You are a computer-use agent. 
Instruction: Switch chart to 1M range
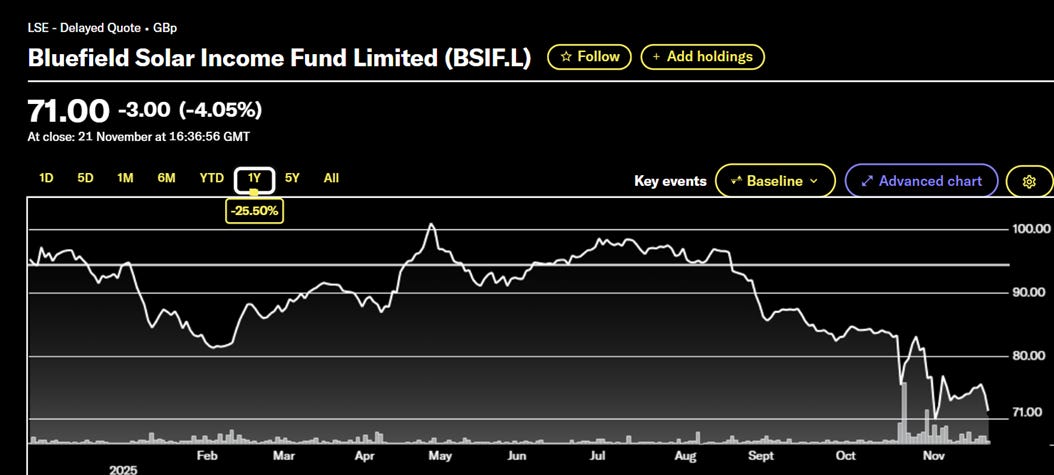coord(125,179)
